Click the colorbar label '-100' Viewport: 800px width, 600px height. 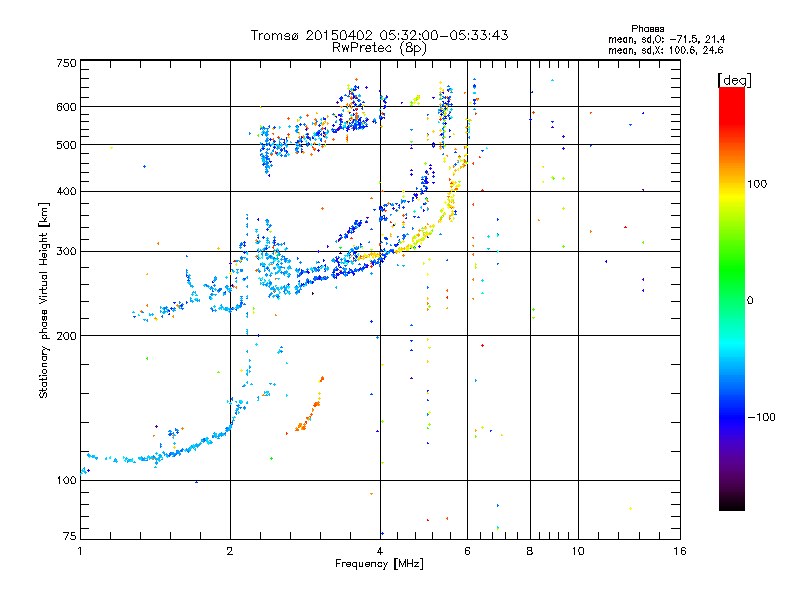point(762,417)
